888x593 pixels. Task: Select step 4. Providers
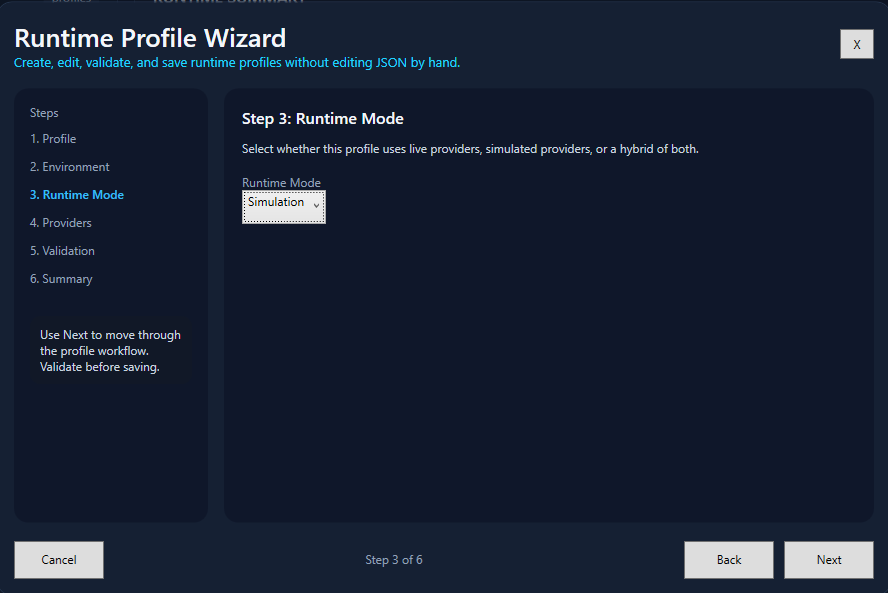tap(61, 223)
